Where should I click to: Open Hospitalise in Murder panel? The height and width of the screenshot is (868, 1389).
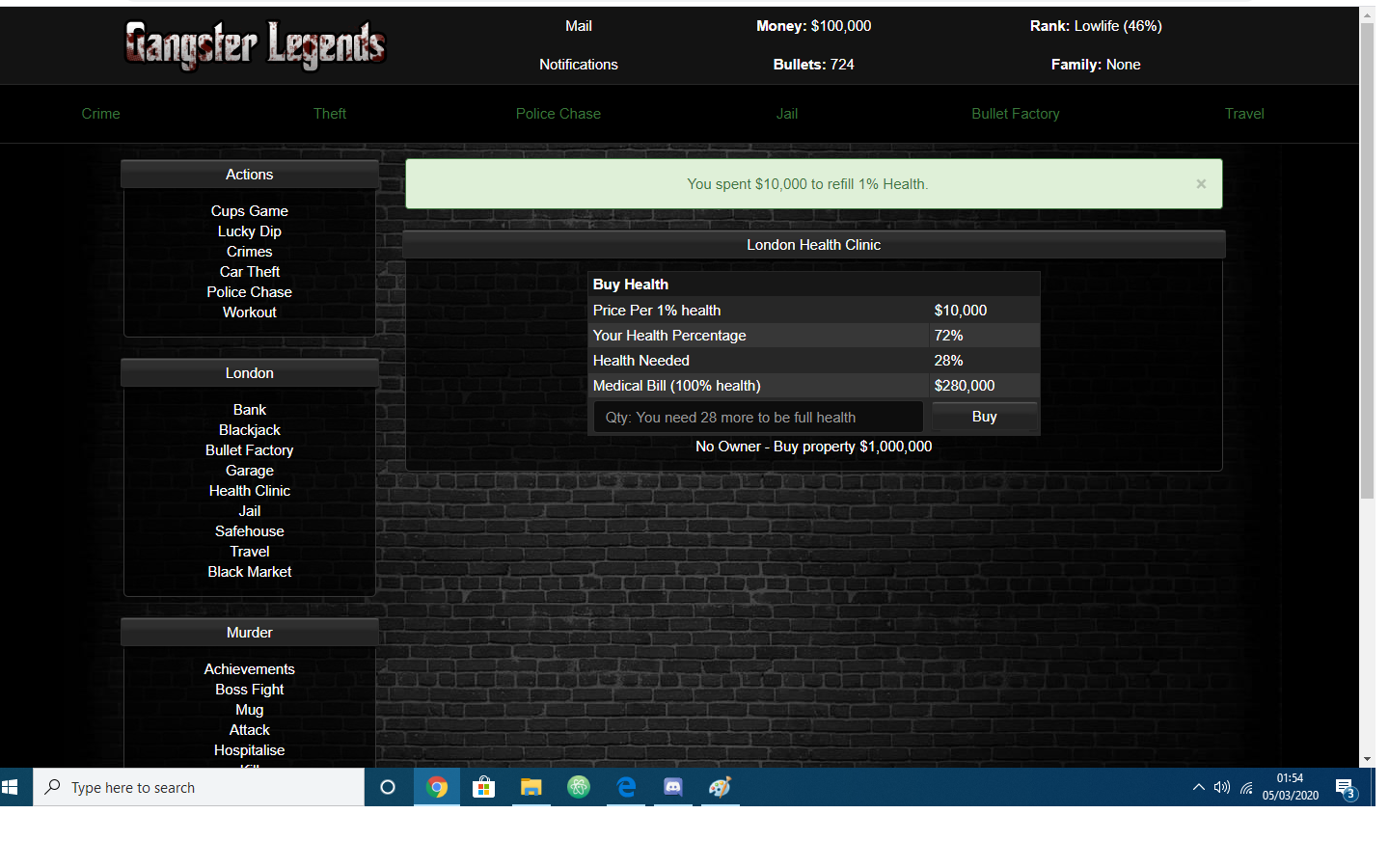pos(250,750)
